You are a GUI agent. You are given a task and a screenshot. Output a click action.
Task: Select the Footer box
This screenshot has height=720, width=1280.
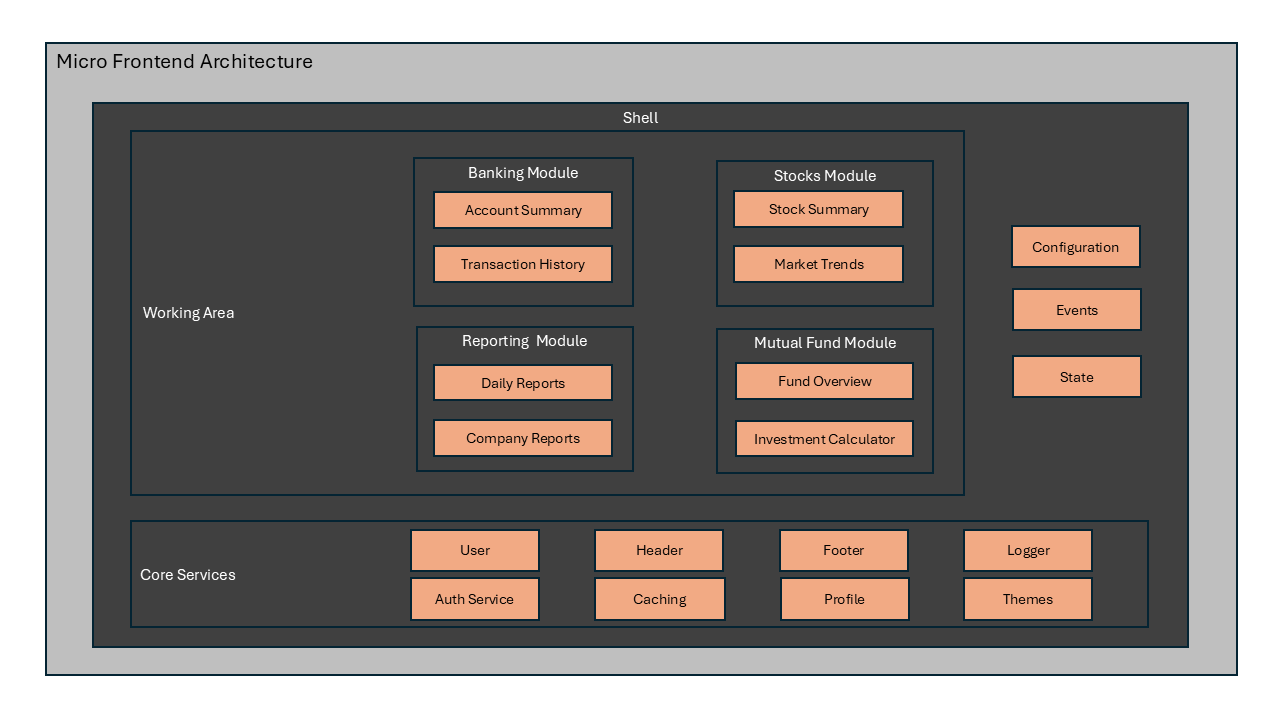point(844,550)
